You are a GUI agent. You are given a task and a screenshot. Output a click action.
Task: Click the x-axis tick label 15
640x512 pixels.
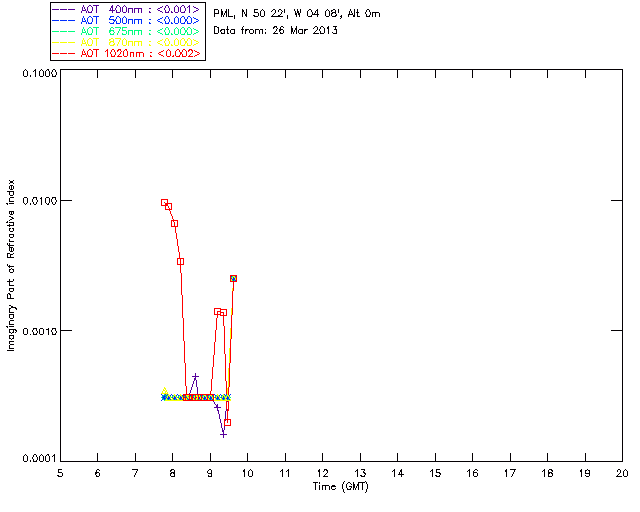pyautogui.click(x=435, y=473)
